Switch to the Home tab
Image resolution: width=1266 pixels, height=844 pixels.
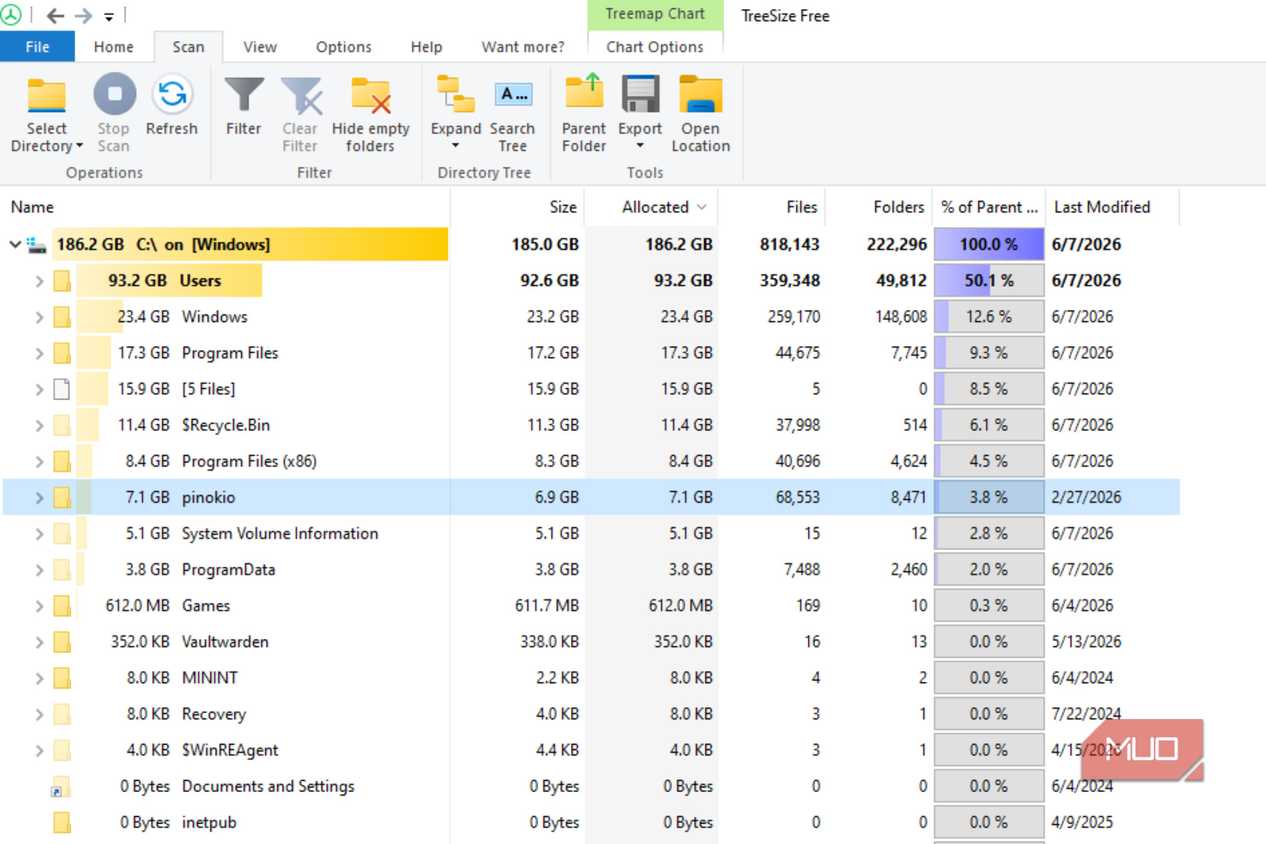point(114,47)
